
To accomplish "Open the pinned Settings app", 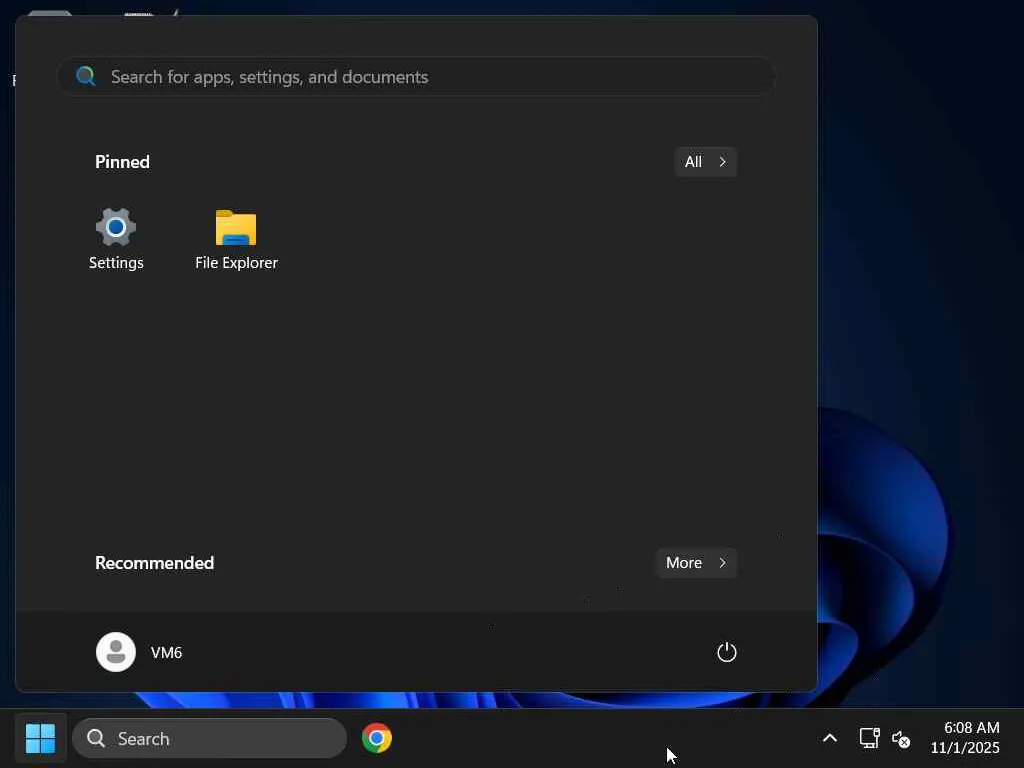I will (116, 238).
